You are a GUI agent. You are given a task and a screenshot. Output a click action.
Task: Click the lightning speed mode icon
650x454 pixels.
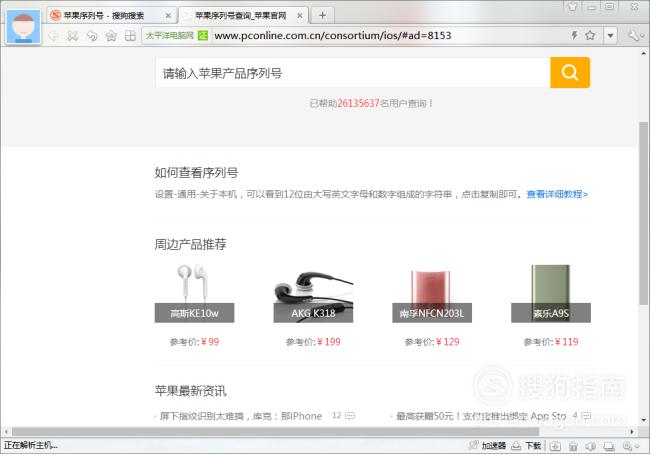575,35
